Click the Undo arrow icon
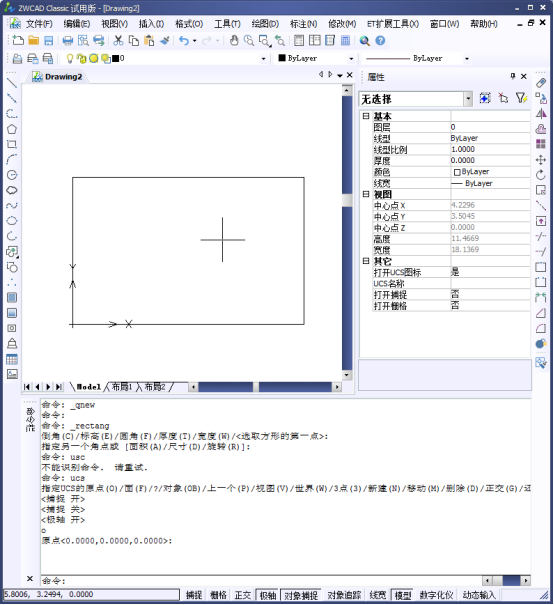 click(x=184, y=41)
